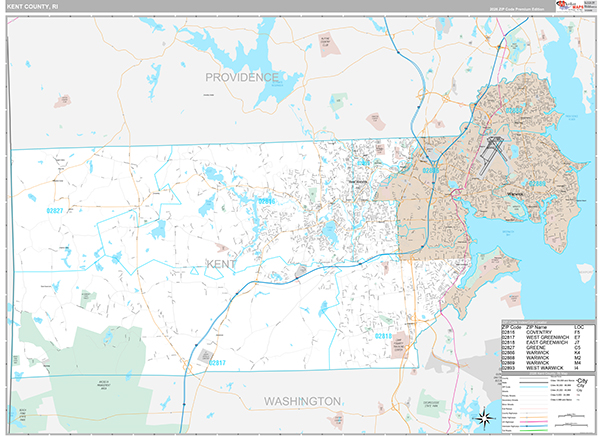Click WARWICK name in the 02886 row
Viewport: 600px width, 436px height.
[x=537, y=353]
